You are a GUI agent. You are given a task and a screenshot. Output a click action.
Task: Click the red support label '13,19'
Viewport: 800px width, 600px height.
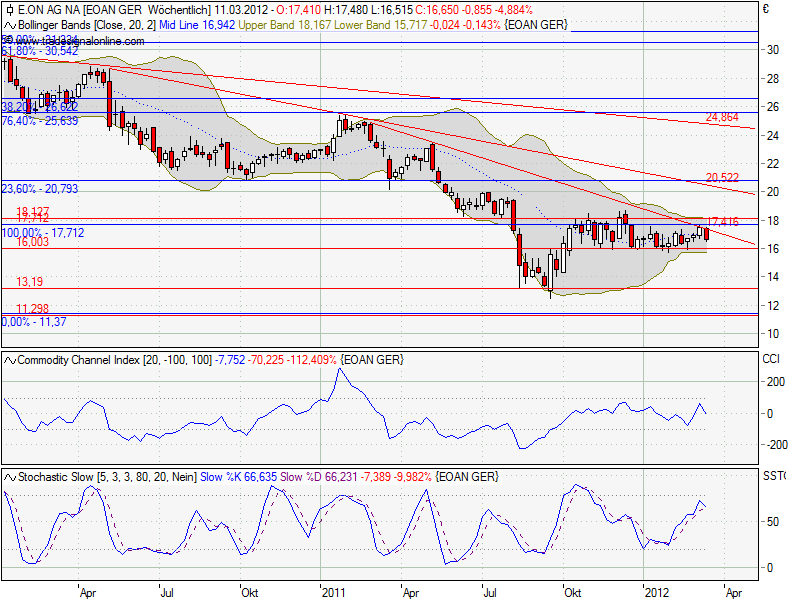coord(30,282)
